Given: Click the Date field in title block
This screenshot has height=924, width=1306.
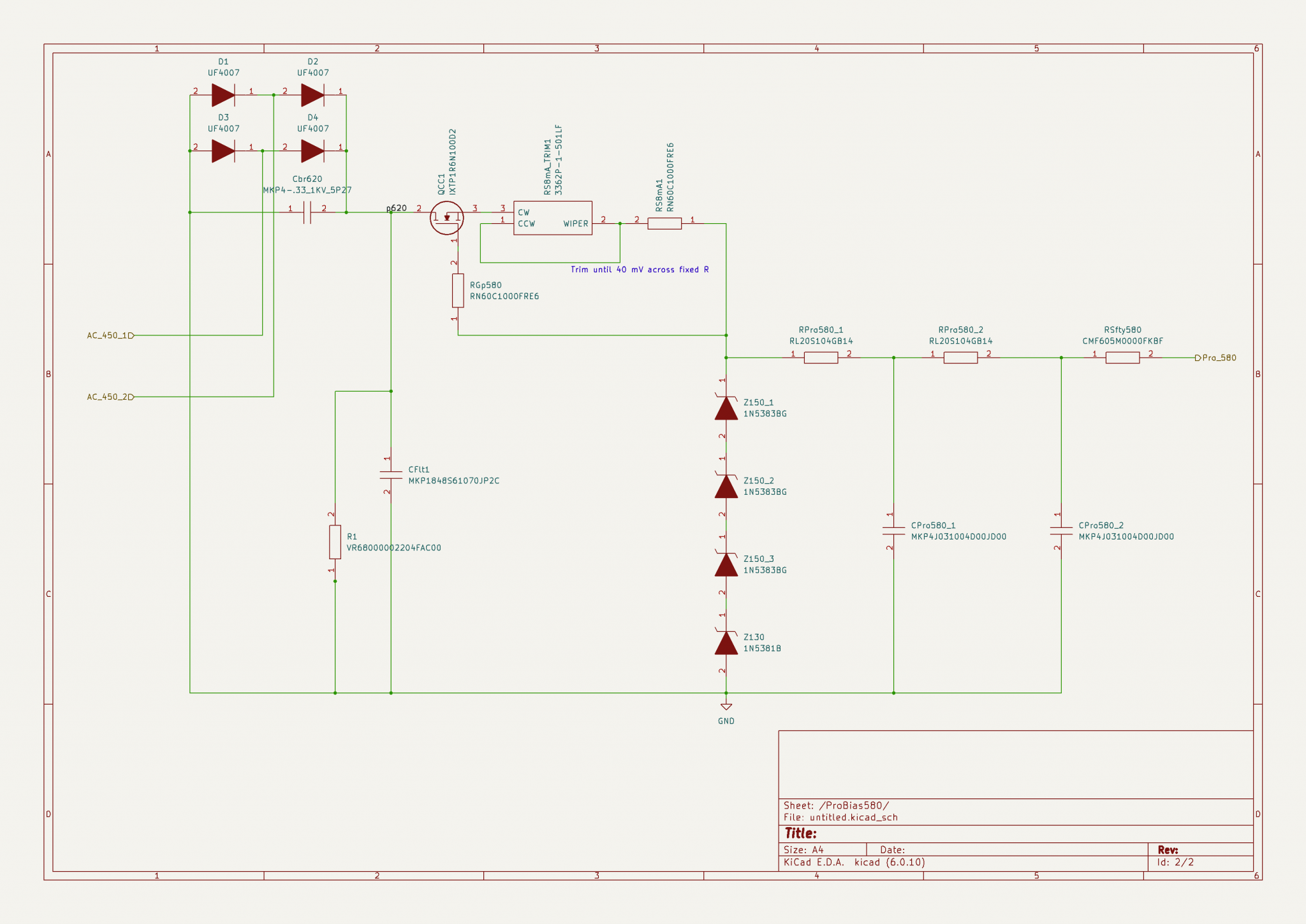Looking at the screenshot, I should [x=892, y=850].
